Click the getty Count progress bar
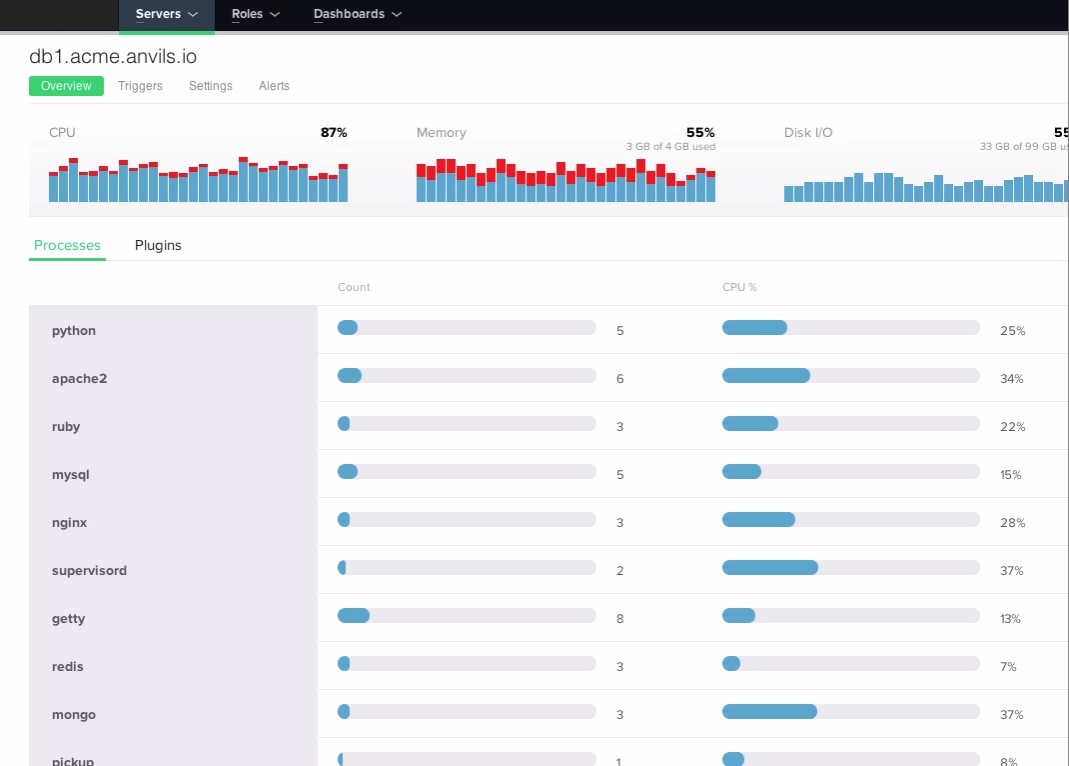This screenshot has width=1069, height=766. point(466,616)
